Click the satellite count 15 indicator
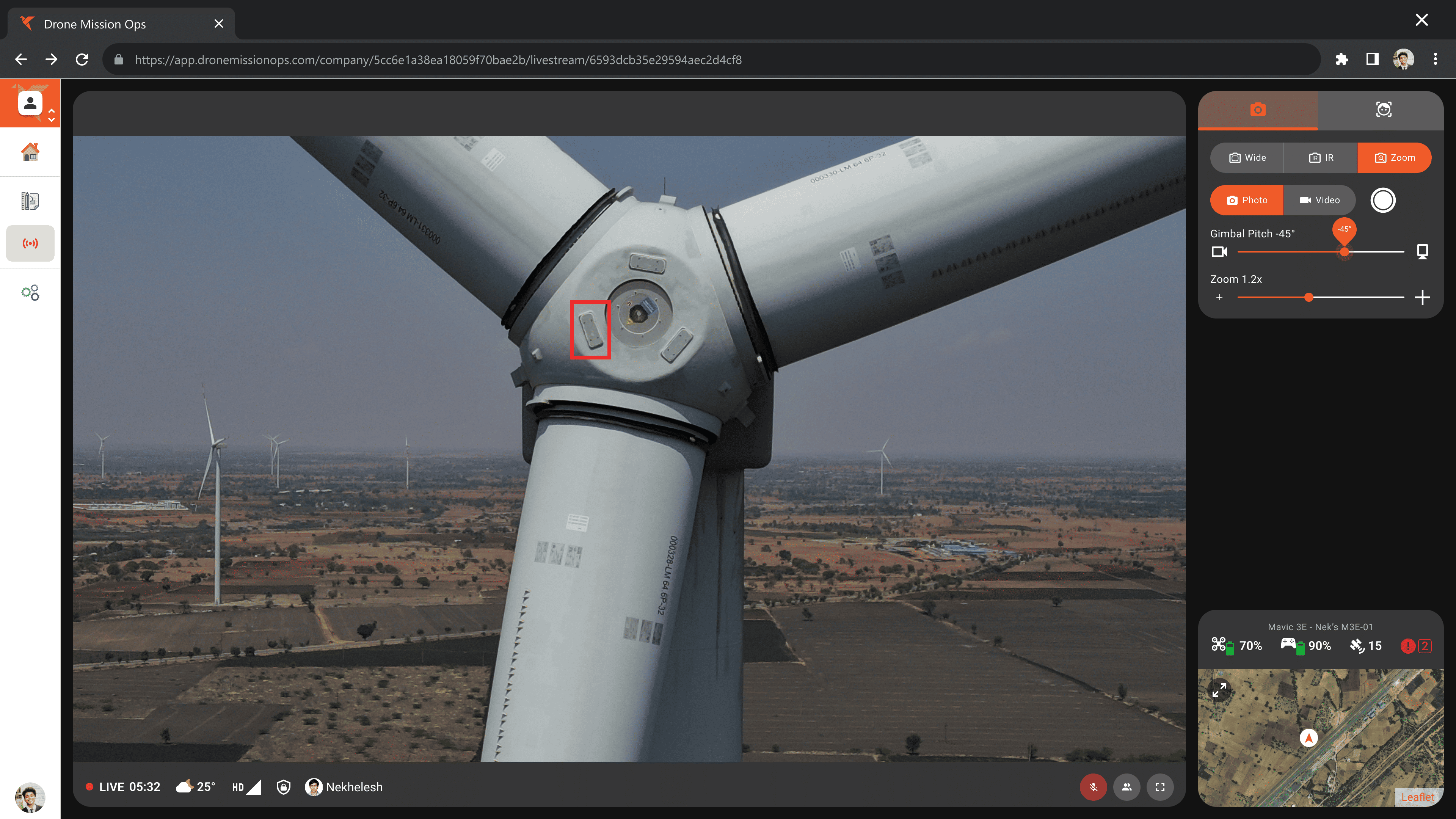Viewport: 1456px width, 819px height. point(1365,645)
